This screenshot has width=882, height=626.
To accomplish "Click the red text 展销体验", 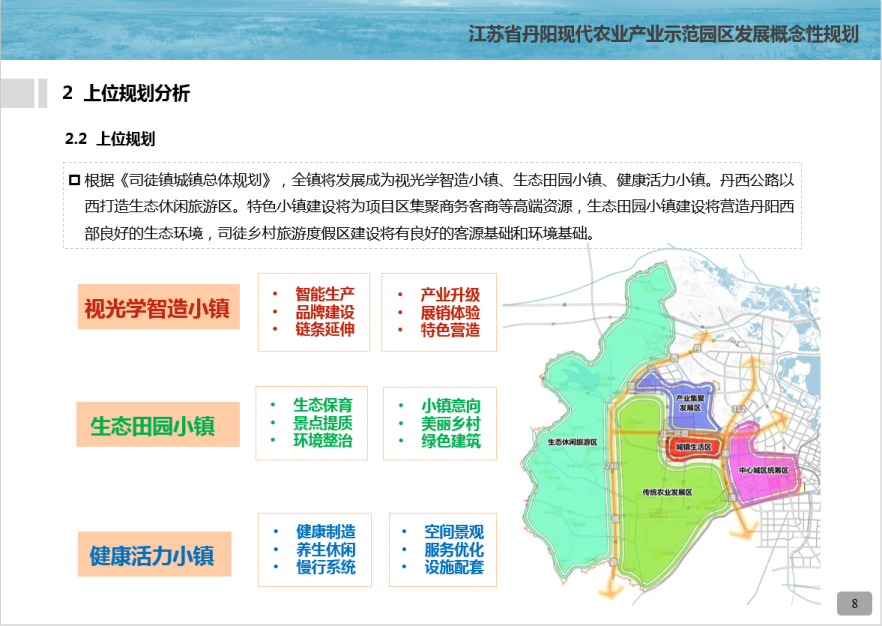I will [x=450, y=312].
